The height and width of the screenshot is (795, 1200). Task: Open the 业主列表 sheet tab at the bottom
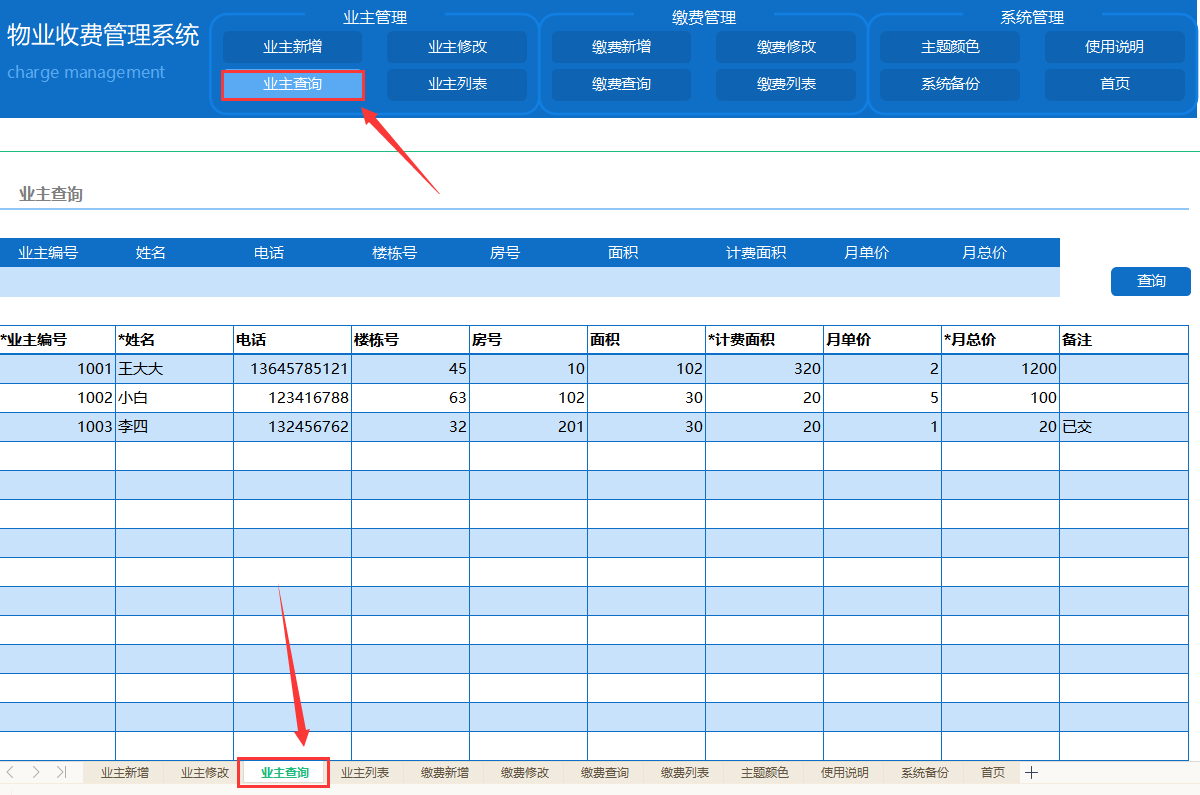point(363,772)
